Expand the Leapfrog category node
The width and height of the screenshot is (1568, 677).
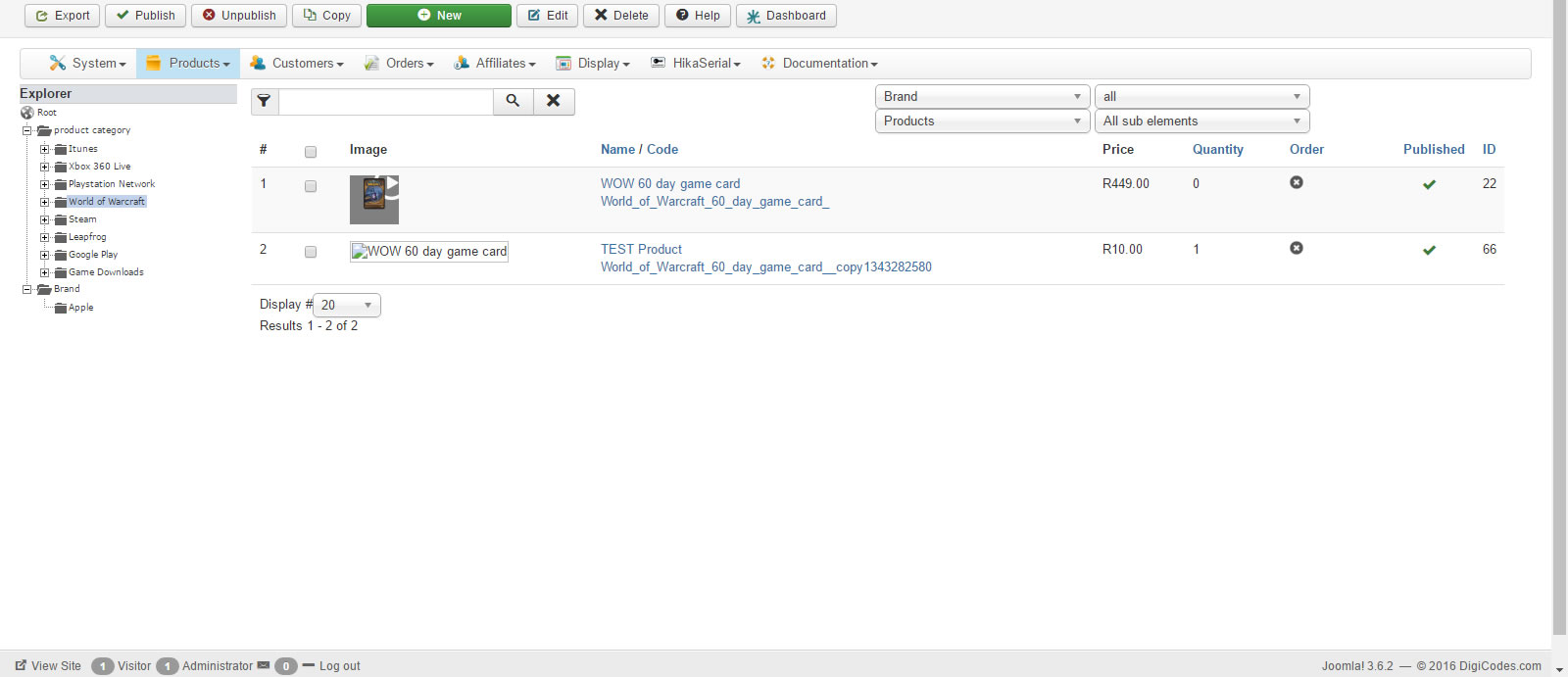44,237
